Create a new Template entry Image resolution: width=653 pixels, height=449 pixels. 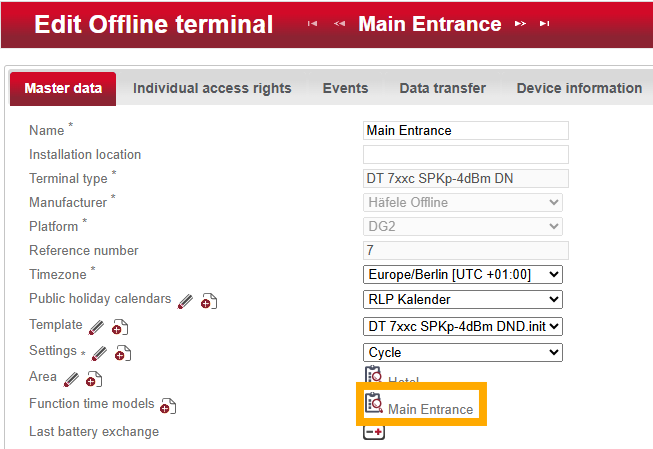click(x=119, y=327)
